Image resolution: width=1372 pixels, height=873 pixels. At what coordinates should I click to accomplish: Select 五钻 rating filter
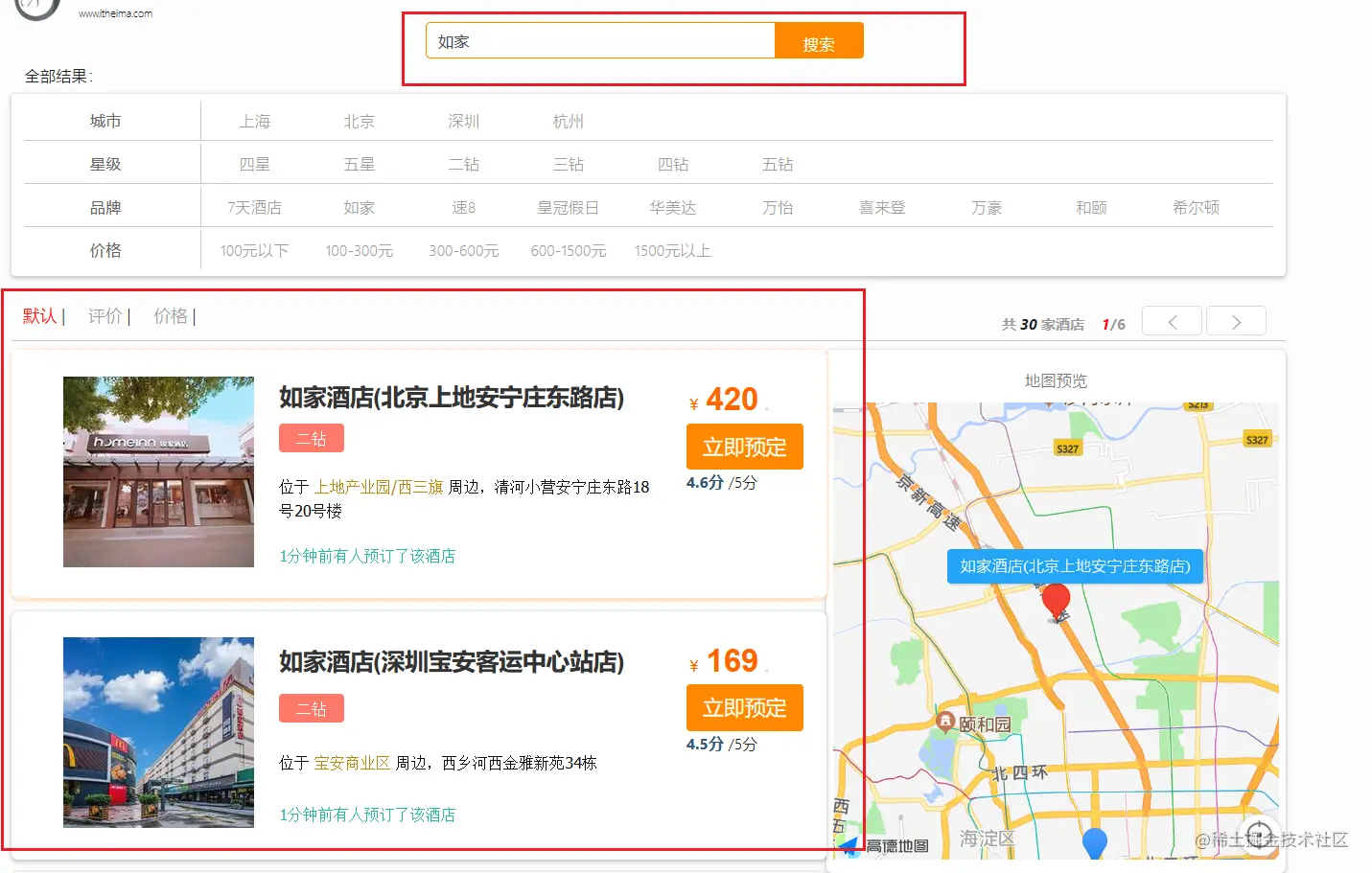point(778,165)
